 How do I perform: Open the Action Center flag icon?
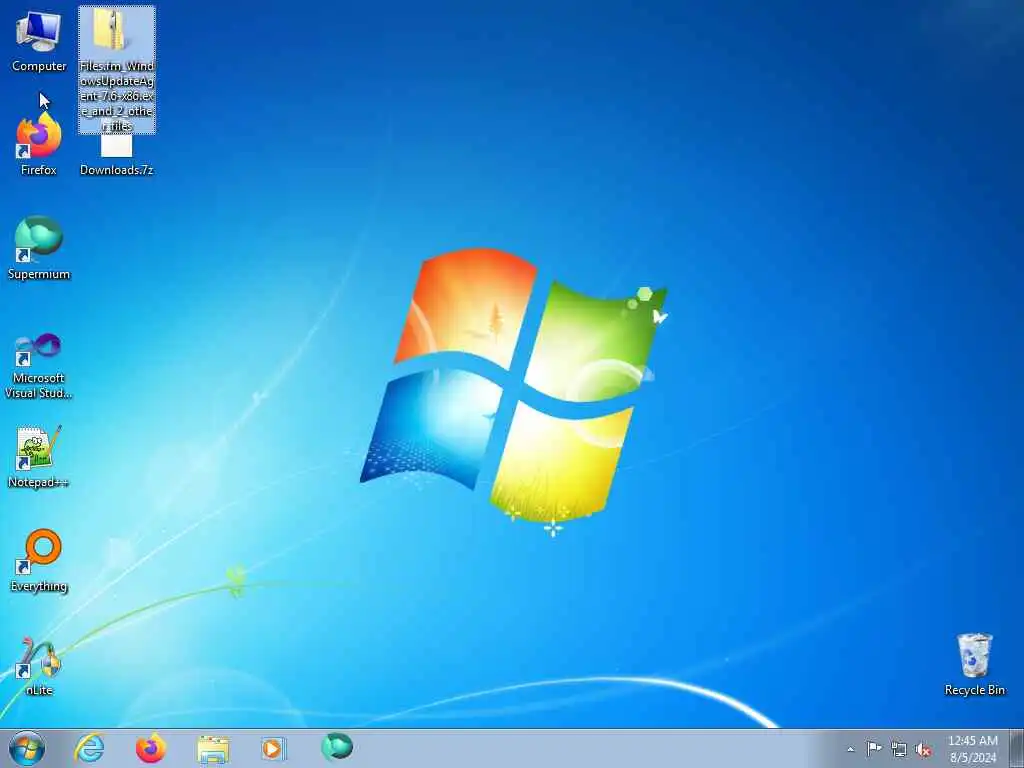tap(874, 748)
